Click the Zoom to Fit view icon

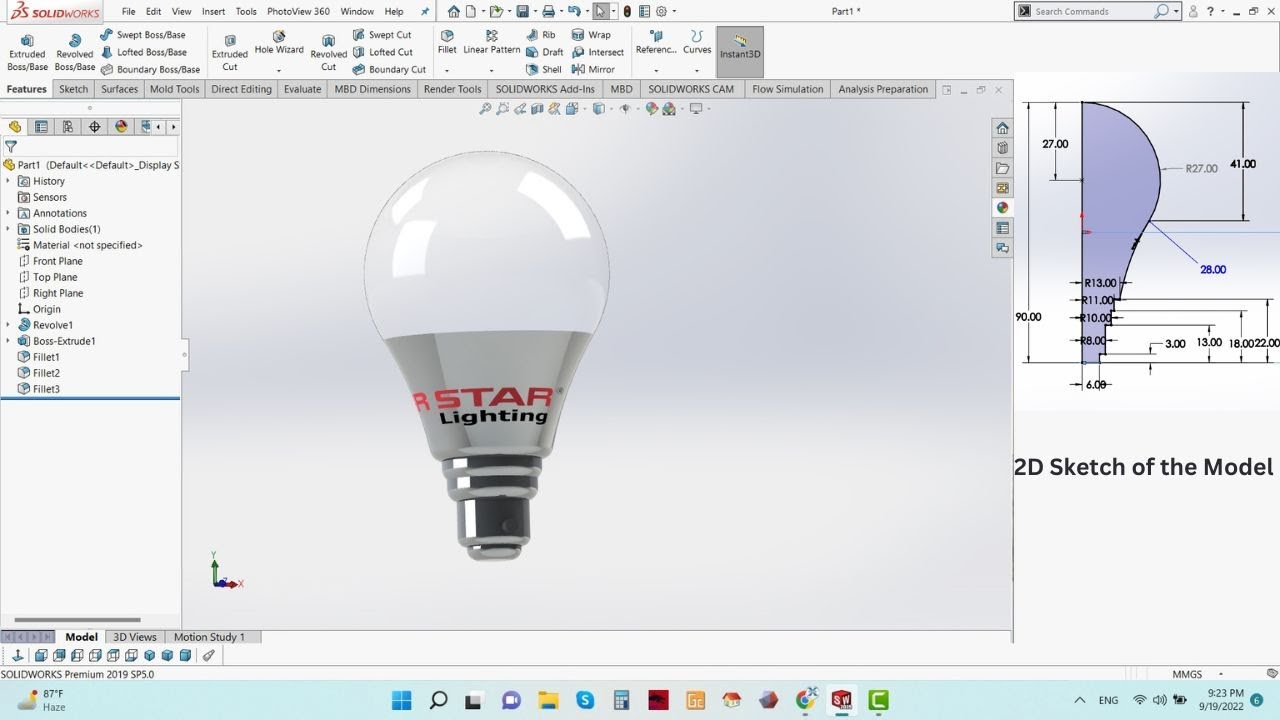coord(486,109)
